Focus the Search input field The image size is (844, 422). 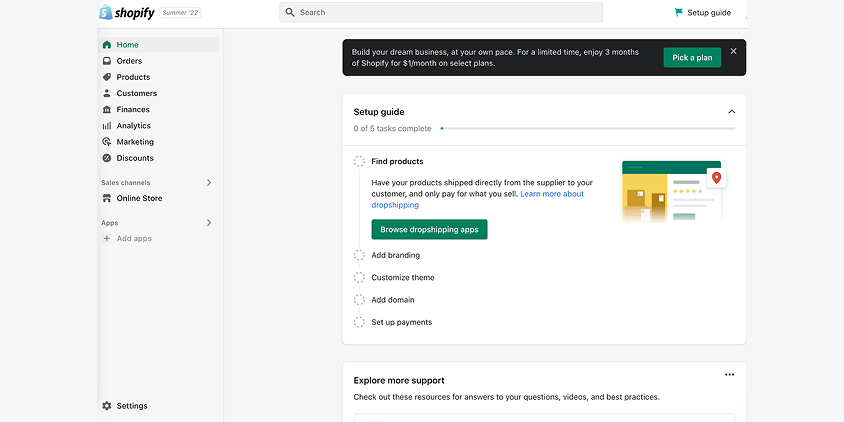tap(441, 12)
